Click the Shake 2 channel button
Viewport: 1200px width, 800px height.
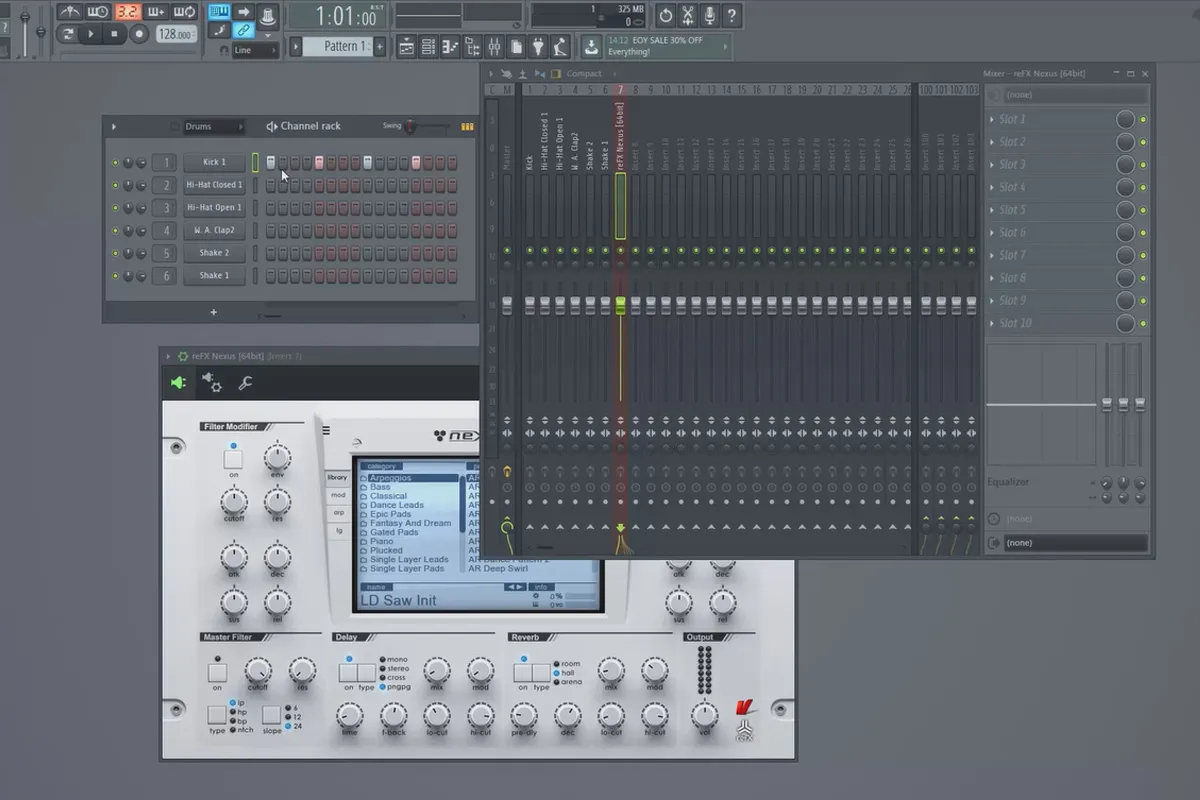tap(214, 253)
